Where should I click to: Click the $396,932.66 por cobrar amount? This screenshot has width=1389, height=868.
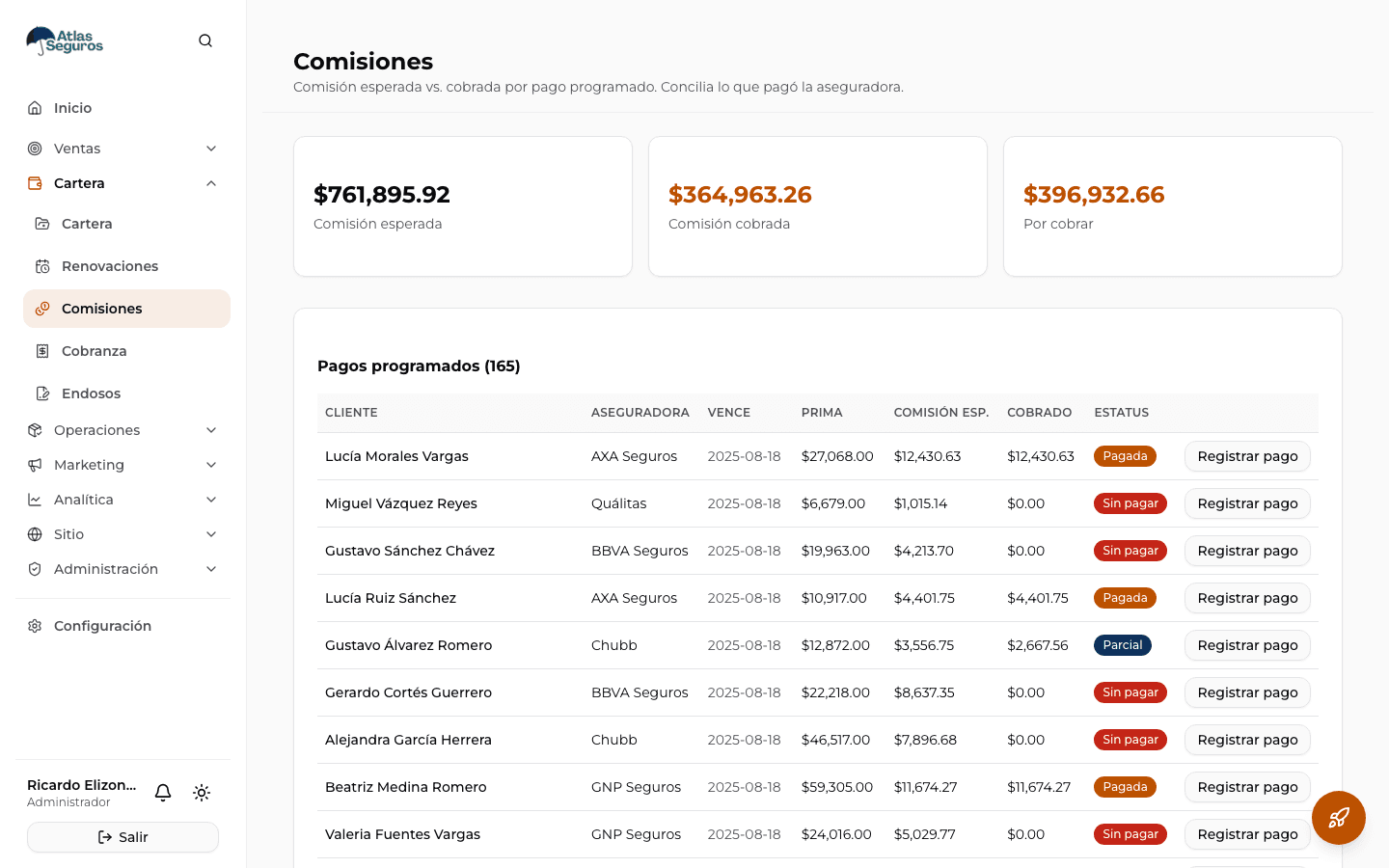point(1094,195)
